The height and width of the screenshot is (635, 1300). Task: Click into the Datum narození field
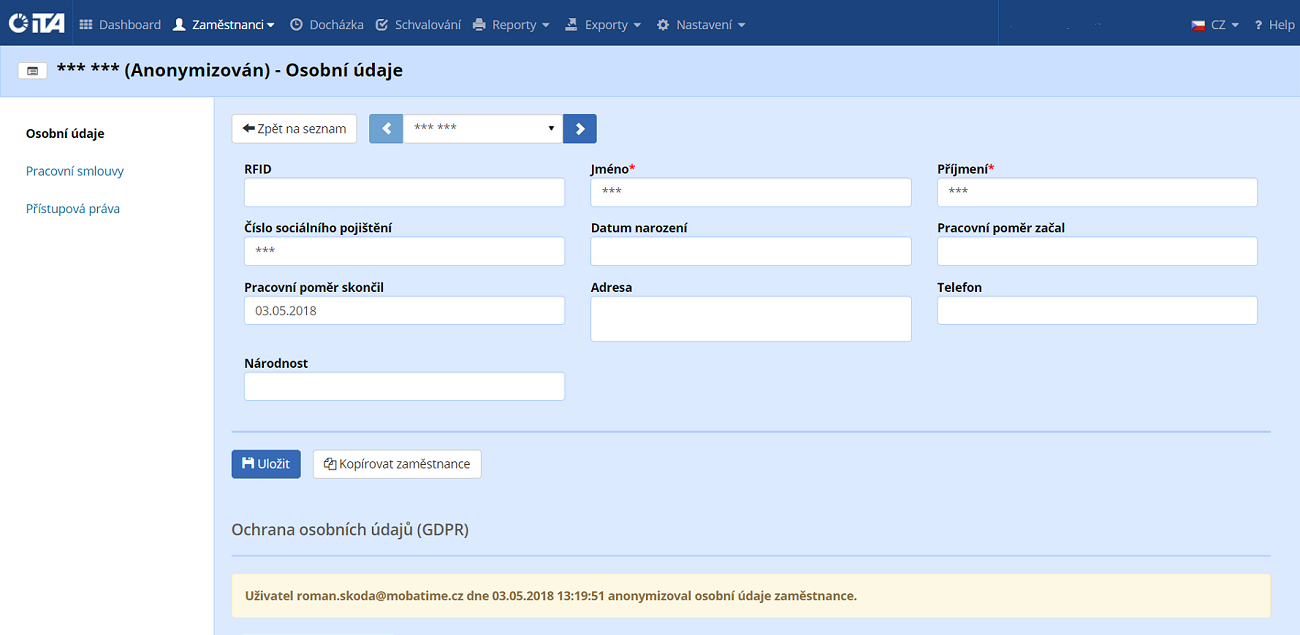pyautogui.click(x=751, y=251)
